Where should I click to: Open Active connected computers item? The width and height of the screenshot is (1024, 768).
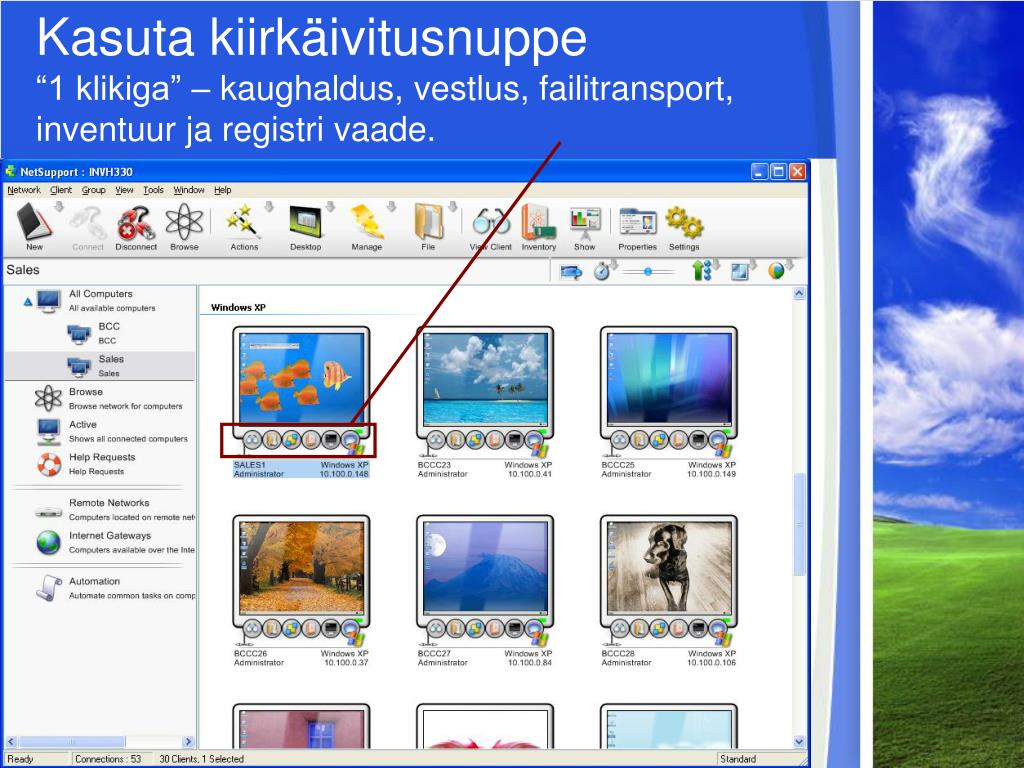111,431
